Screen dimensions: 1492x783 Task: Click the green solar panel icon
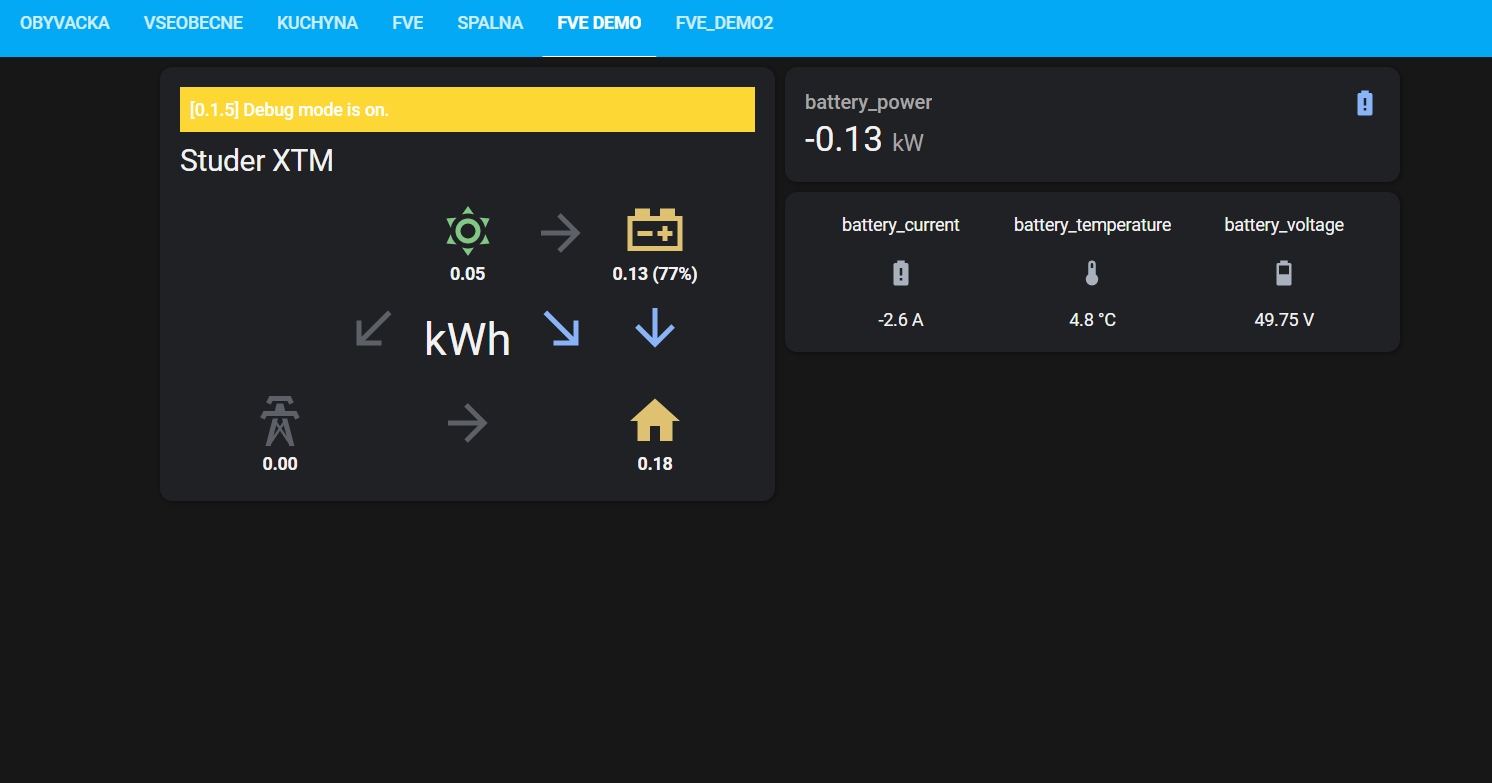coord(467,231)
